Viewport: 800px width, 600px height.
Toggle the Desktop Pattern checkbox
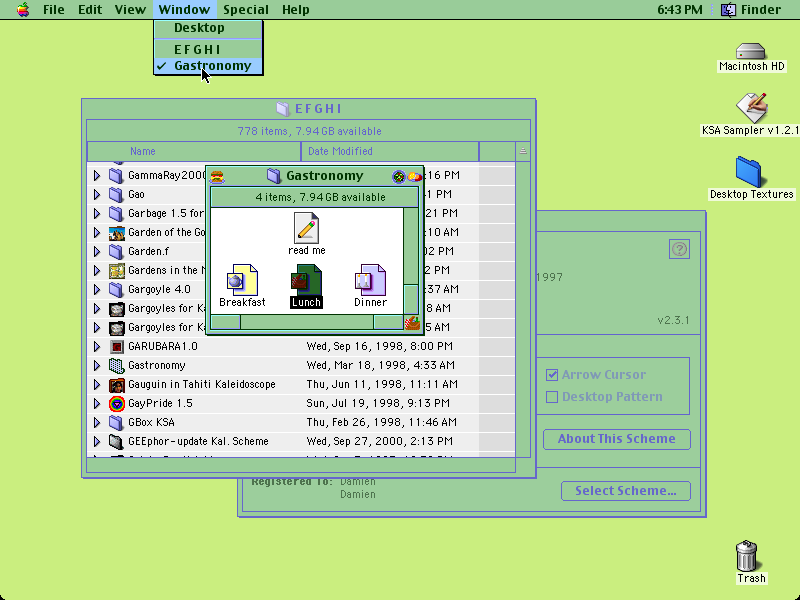click(552, 397)
